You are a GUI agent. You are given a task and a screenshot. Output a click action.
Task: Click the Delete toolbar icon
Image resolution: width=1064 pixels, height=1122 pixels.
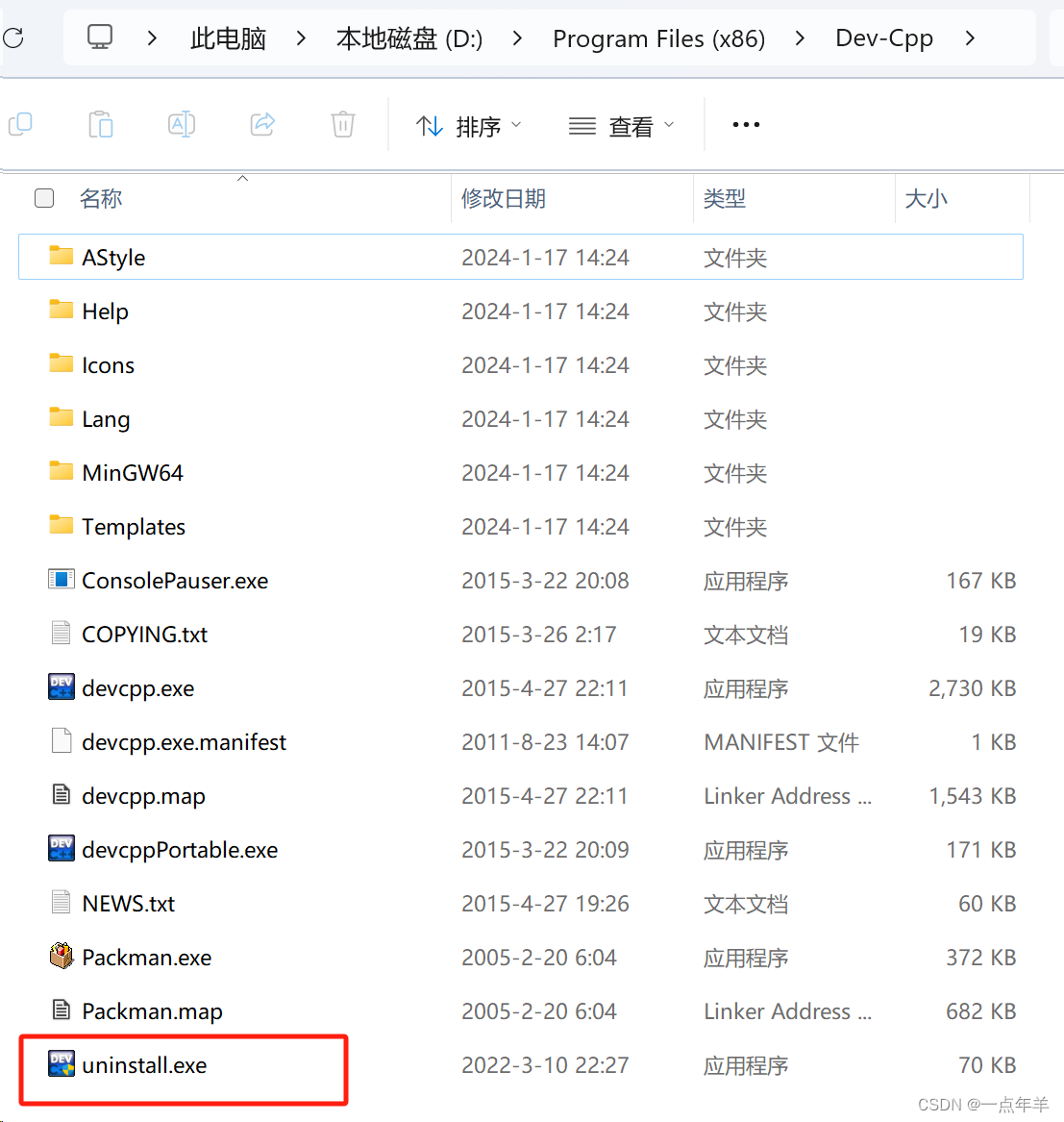[342, 124]
